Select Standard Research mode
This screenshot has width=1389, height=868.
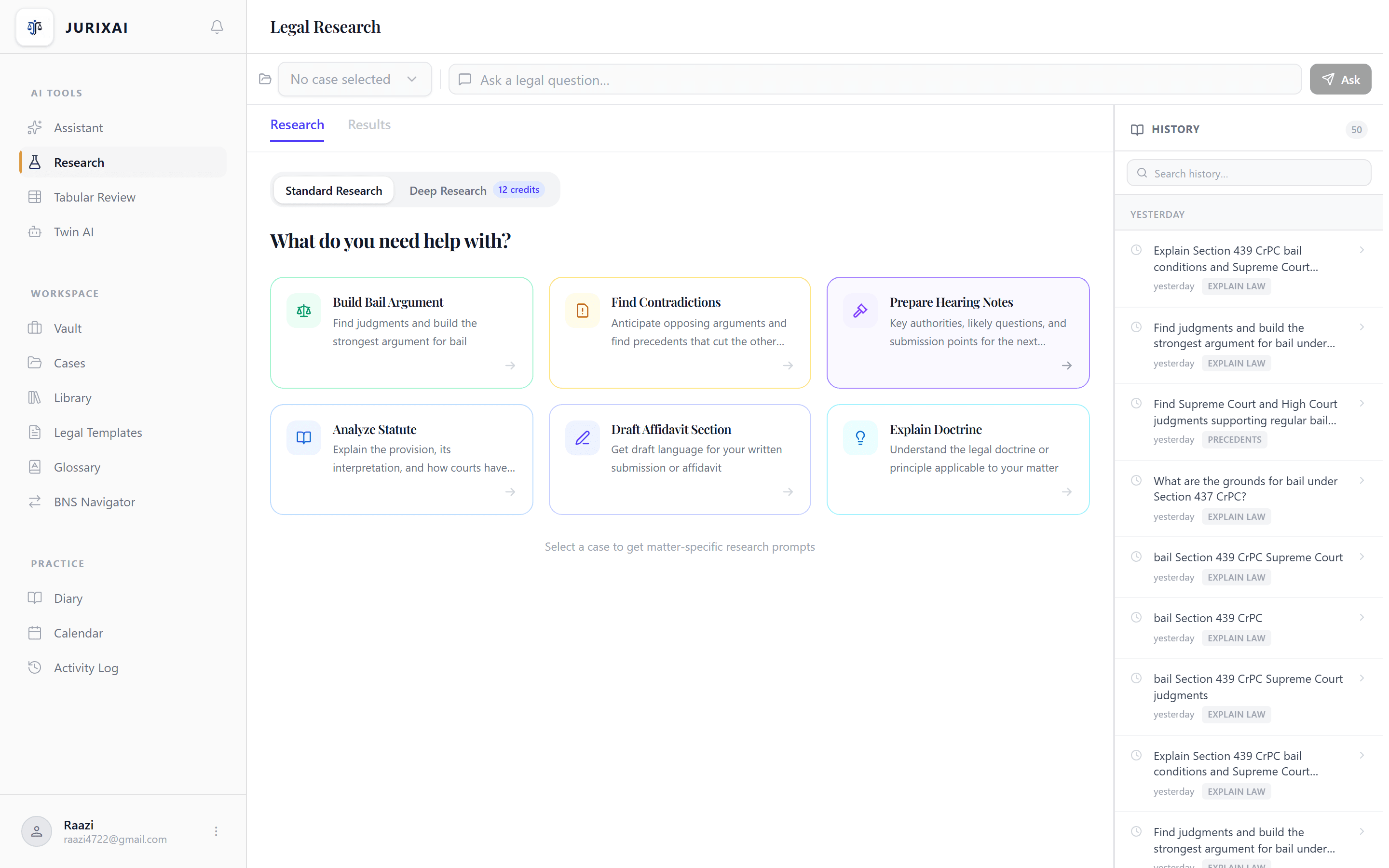[x=333, y=190]
